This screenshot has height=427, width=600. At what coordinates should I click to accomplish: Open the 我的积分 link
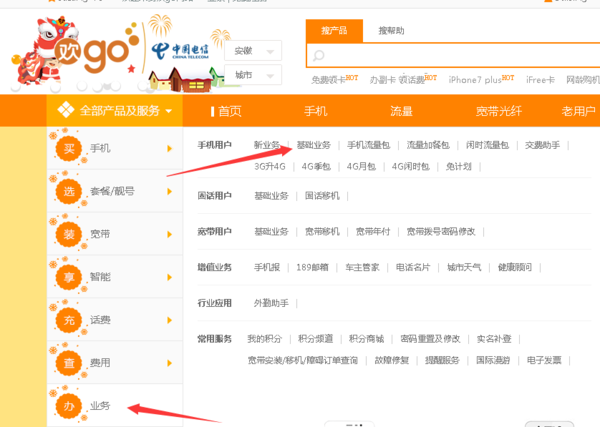264,339
